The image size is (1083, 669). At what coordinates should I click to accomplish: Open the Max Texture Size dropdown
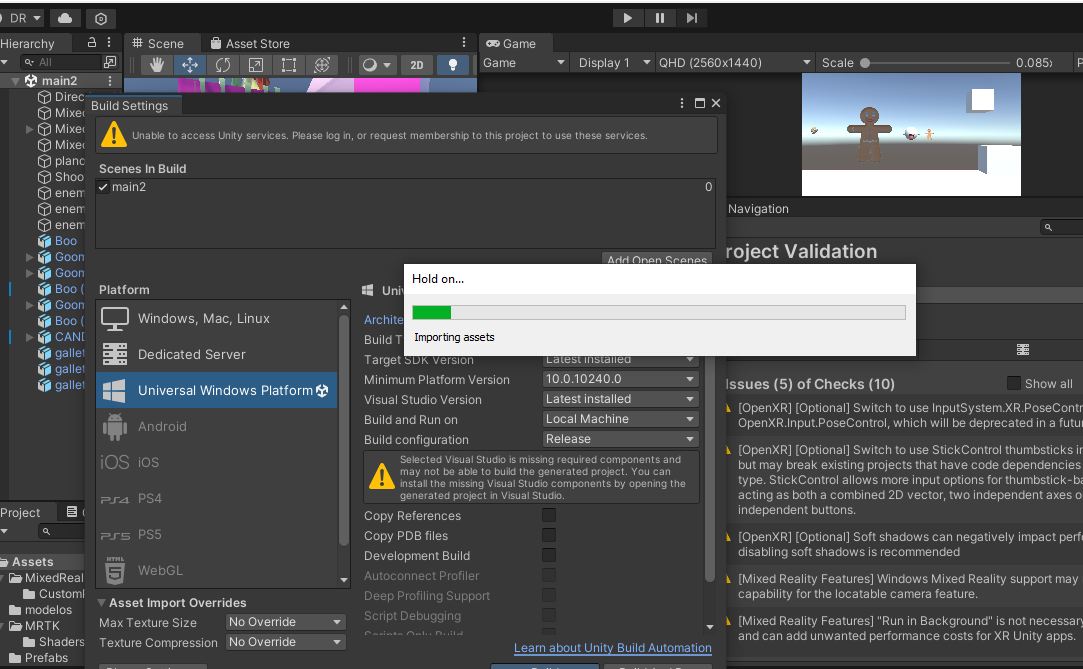click(285, 622)
